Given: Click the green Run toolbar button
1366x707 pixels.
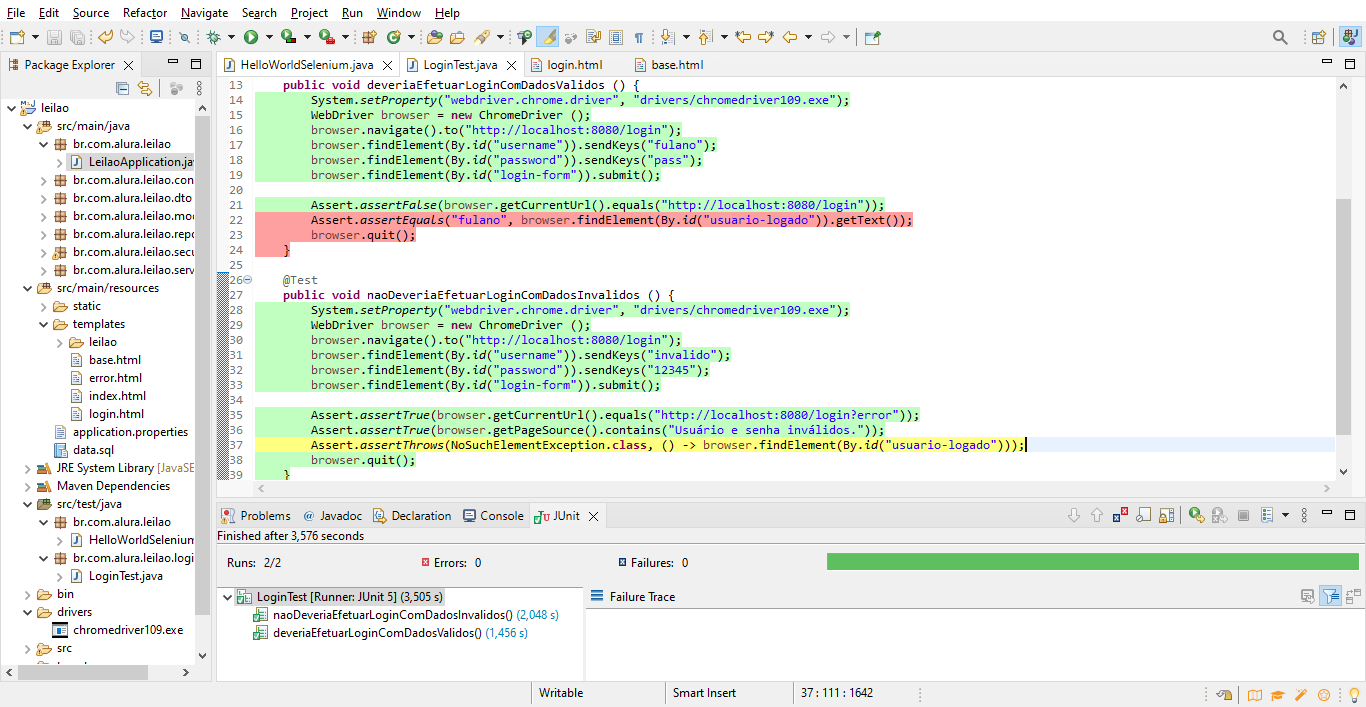Looking at the screenshot, I should (x=251, y=38).
